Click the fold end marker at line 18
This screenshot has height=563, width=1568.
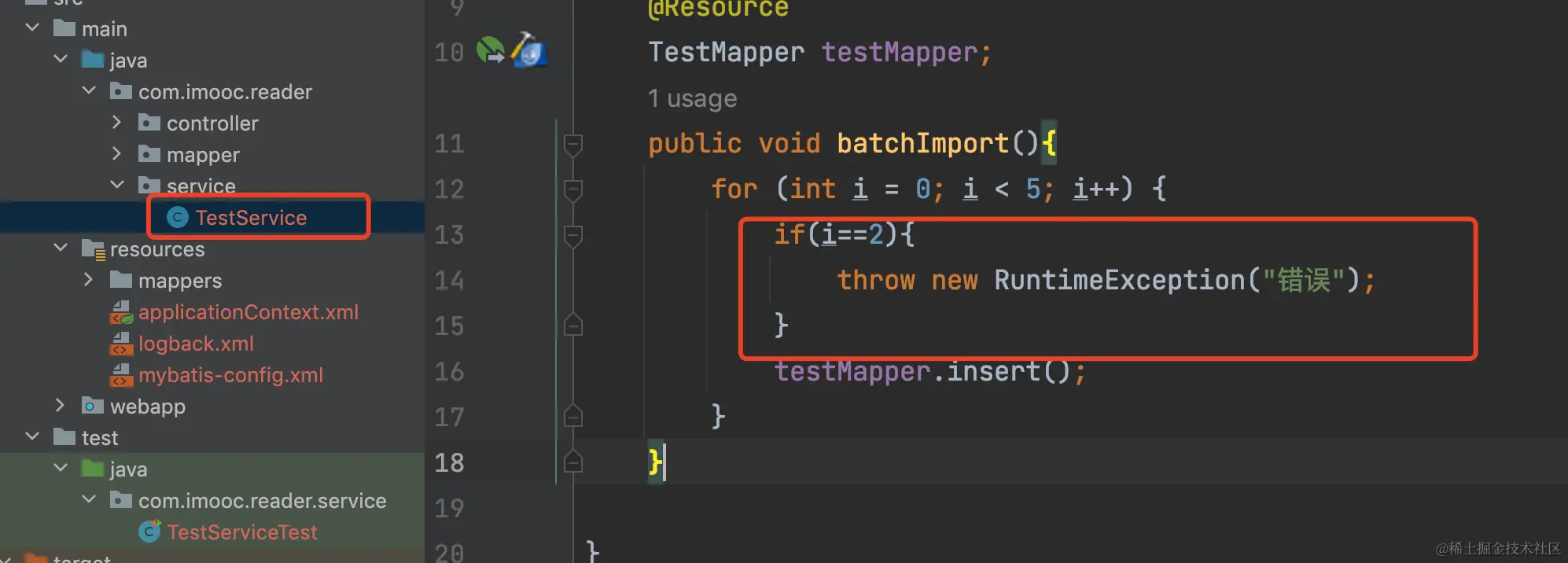pos(573,461)
